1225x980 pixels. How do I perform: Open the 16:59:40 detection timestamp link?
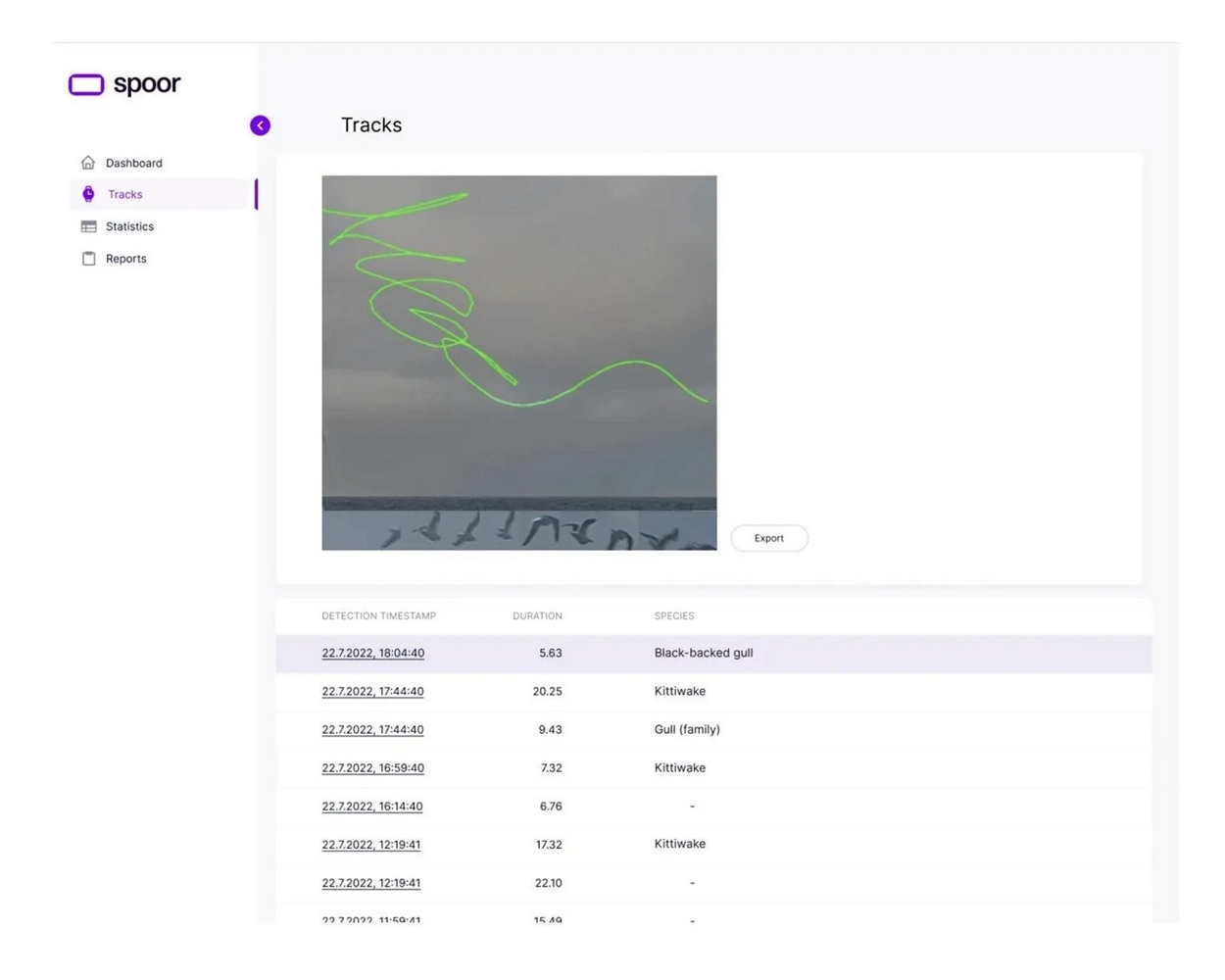372,768
